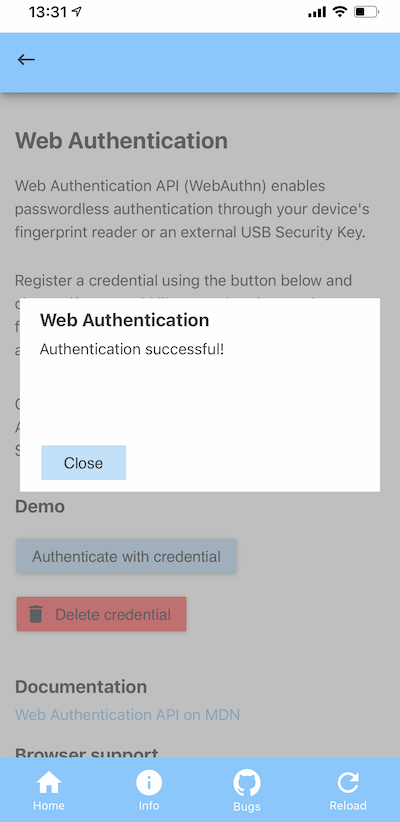Click Authenticate with credential button
Viewport: 400px width, 822px height.
coord(126,556)
